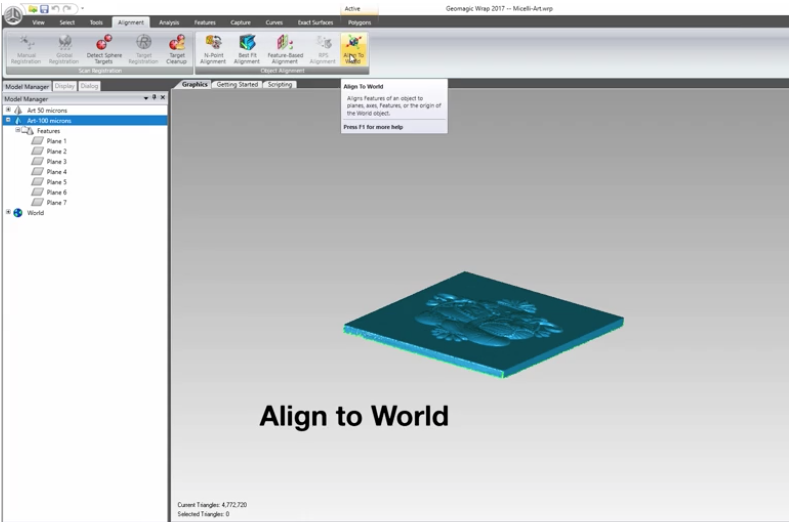Click the Selected Triangles count text

[203, 514]
